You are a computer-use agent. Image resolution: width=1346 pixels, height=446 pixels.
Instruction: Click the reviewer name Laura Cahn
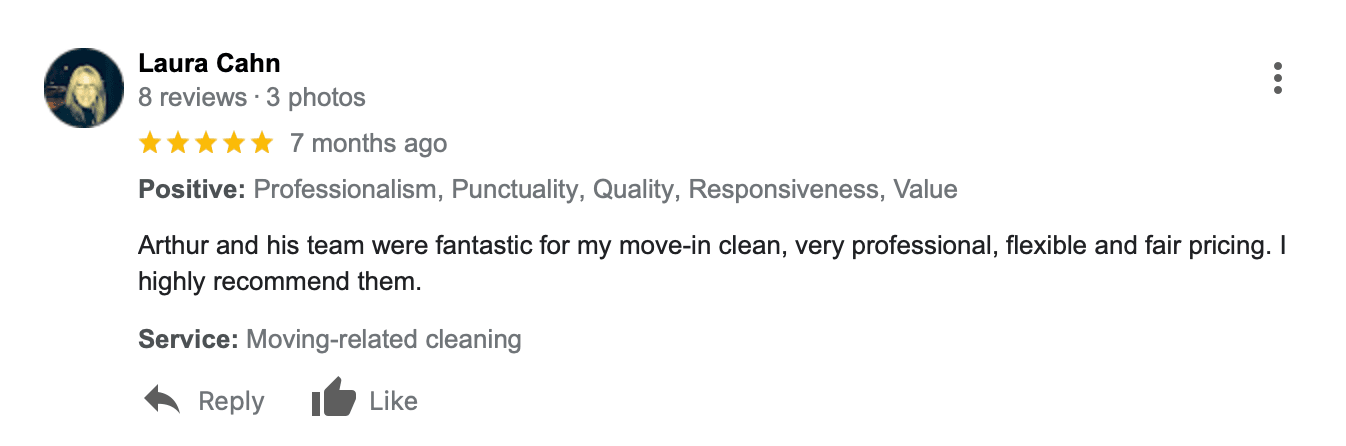(x=209, y=64)
